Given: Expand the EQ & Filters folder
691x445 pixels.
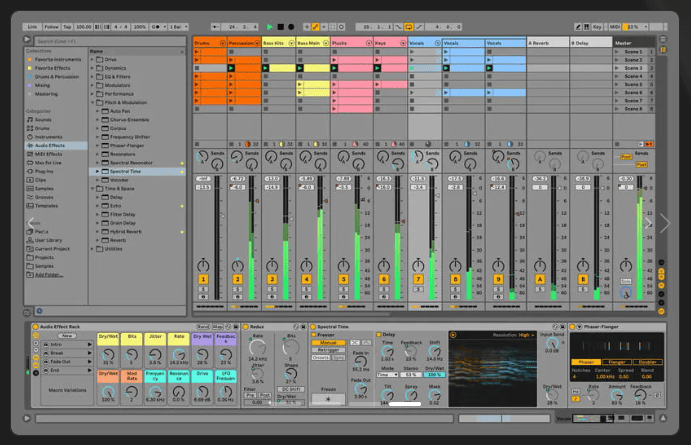Looking at the screenshot, I should [x=92, y=77].
